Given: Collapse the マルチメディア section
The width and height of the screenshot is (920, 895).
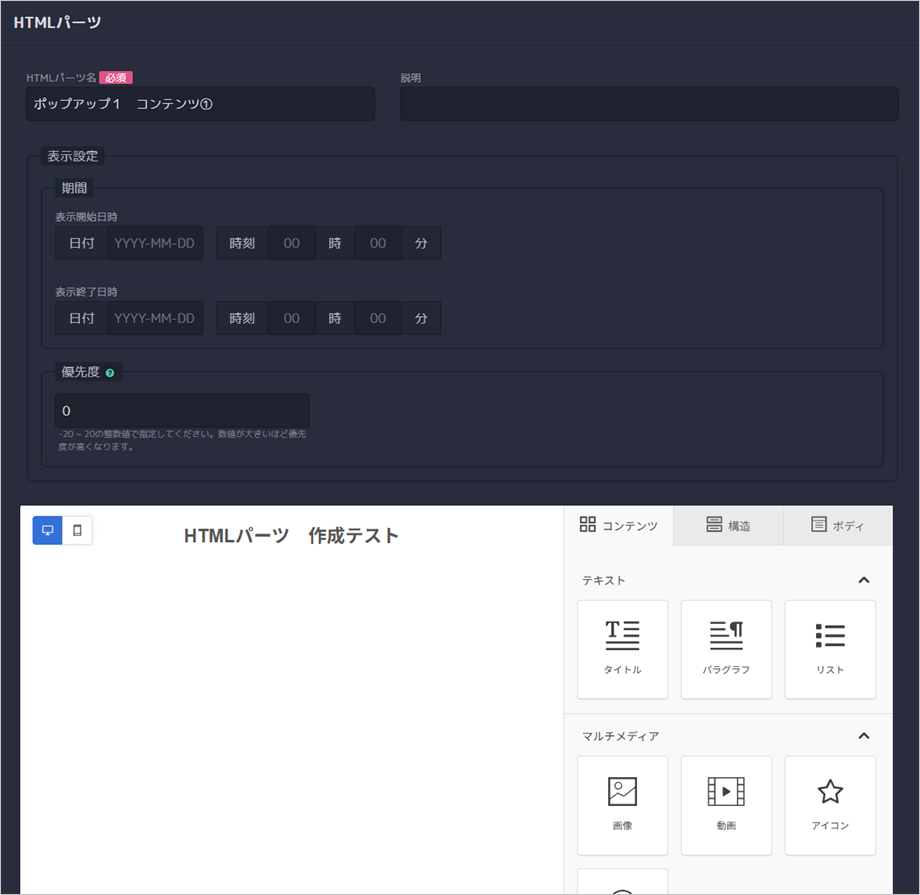Looking at the screenshot, I should 864,735.
